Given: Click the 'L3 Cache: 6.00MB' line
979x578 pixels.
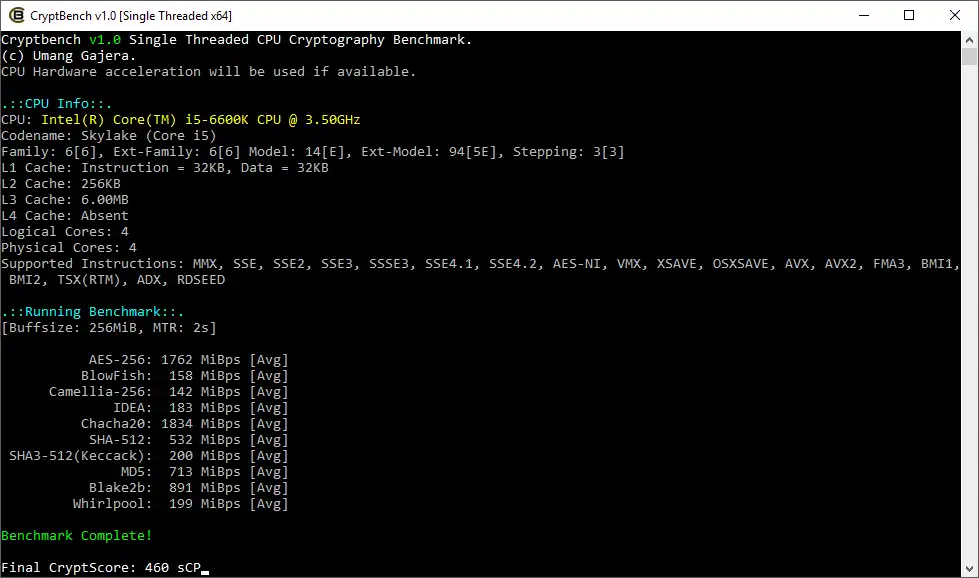Looking at the screenshot, I should point(65,200).
